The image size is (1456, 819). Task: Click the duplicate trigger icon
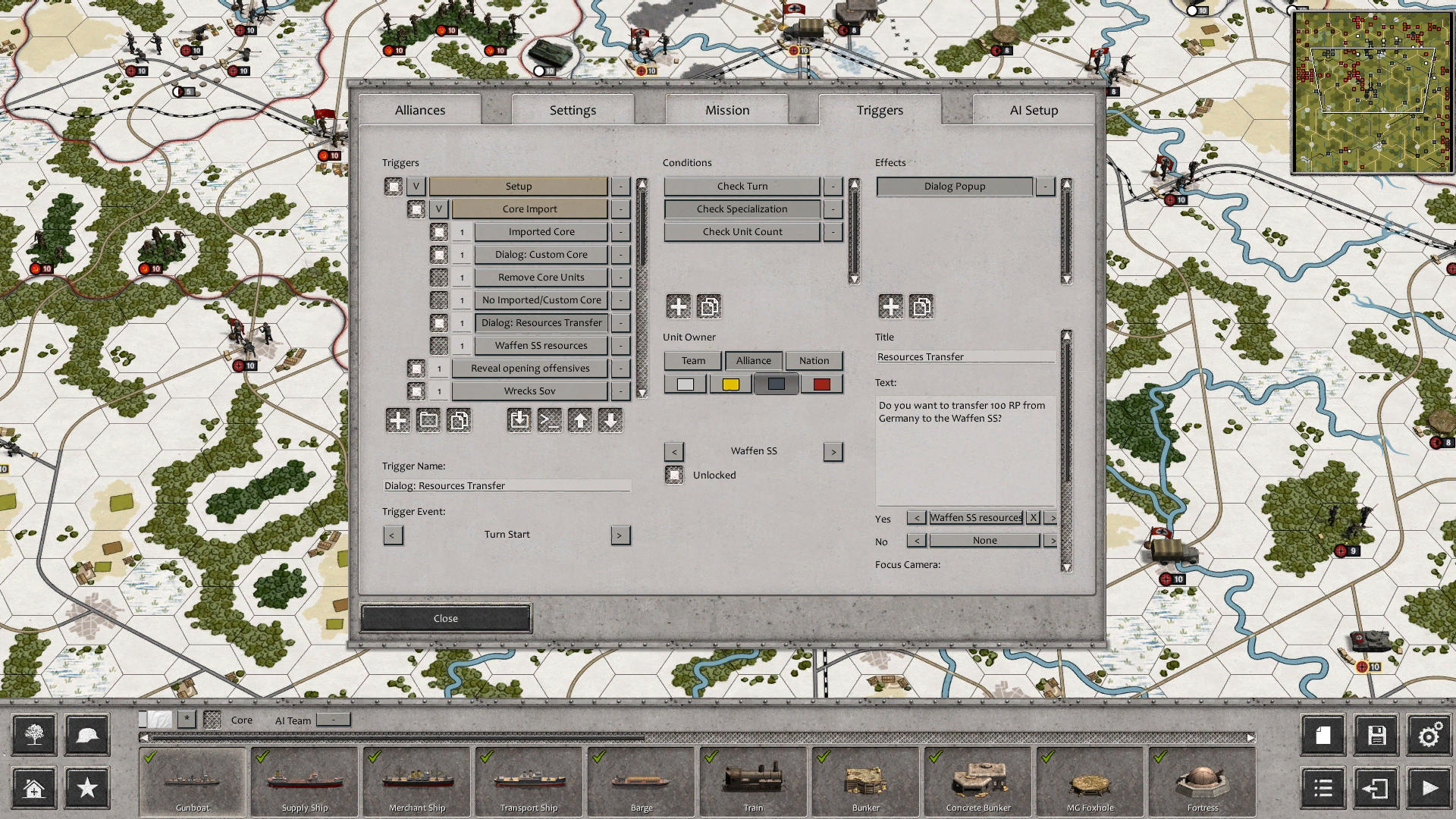[459, 420]
